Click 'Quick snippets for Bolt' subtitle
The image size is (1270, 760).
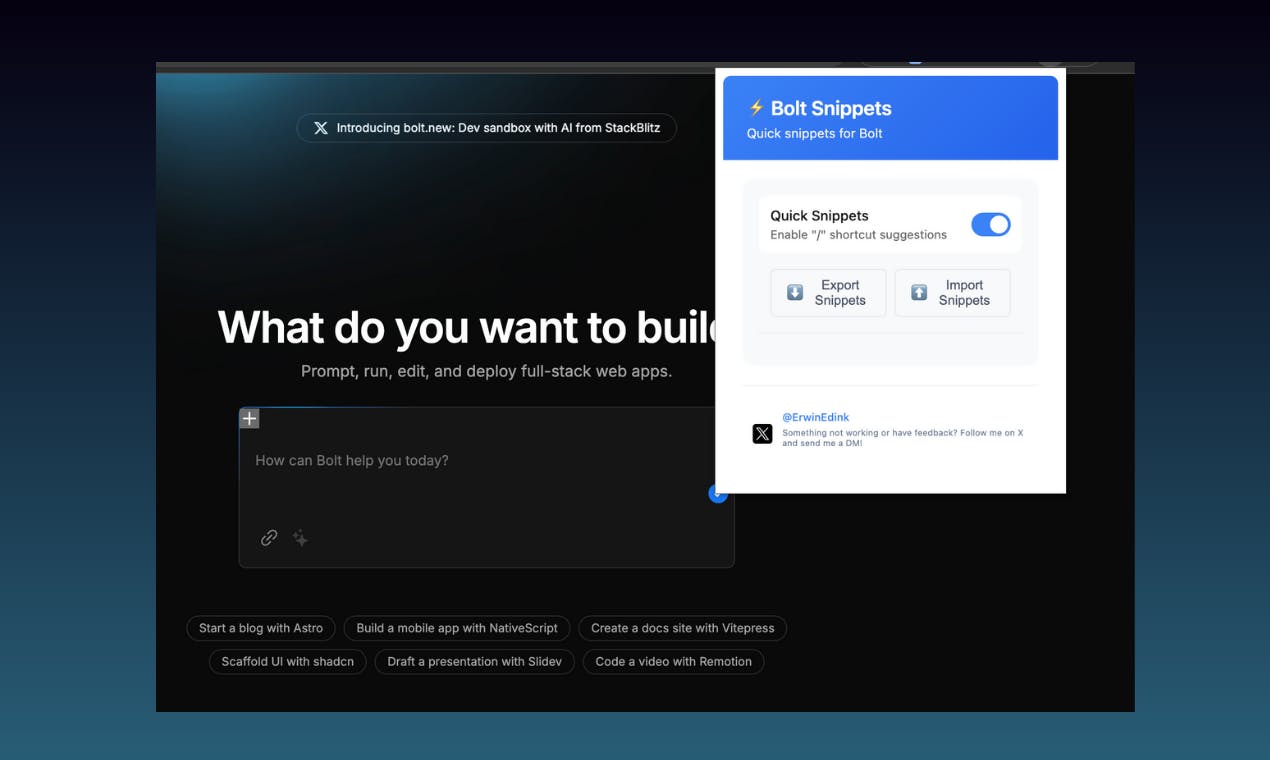(x=814, y=133)
